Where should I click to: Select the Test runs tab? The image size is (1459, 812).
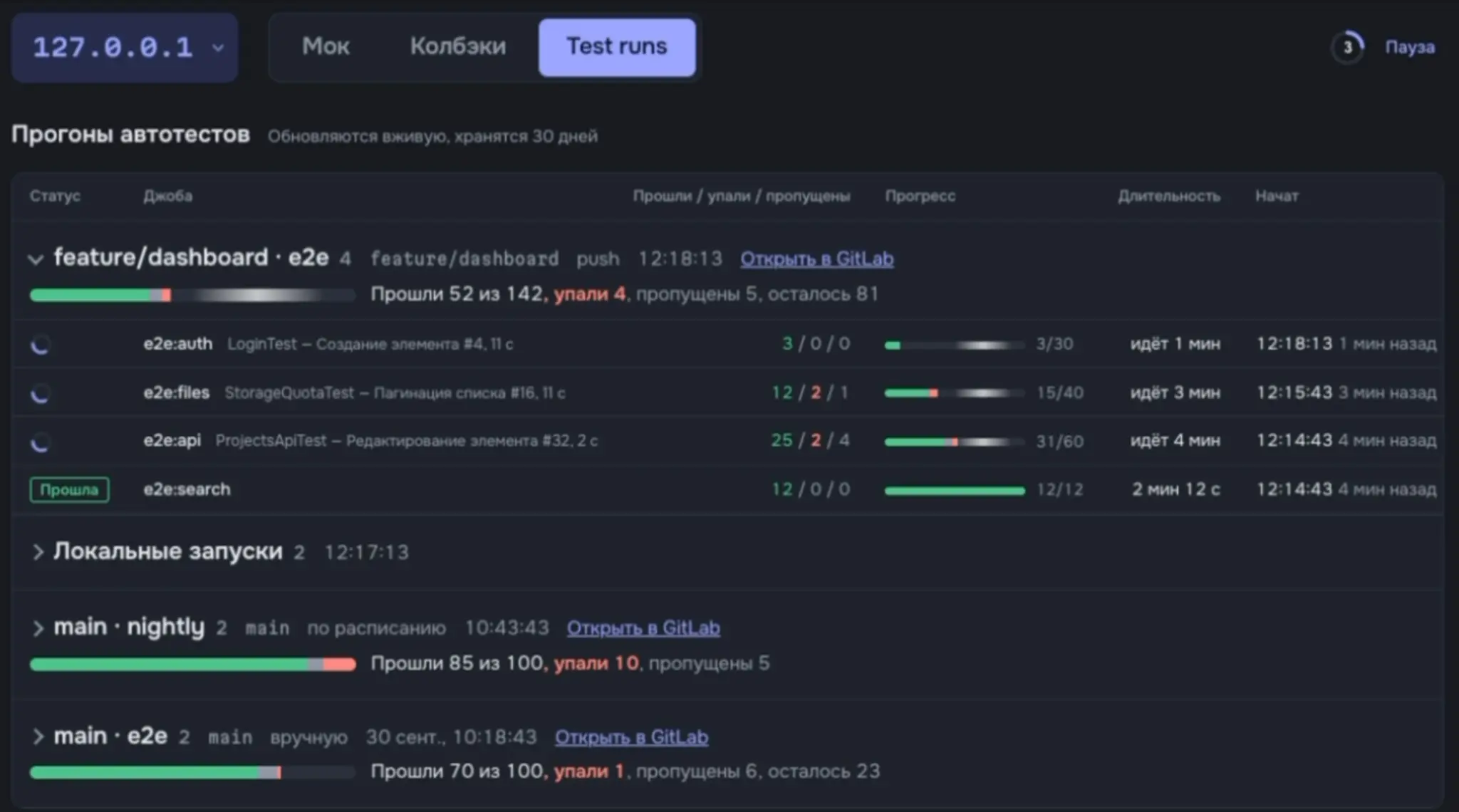pyautogui.click(x=617, y=47)
